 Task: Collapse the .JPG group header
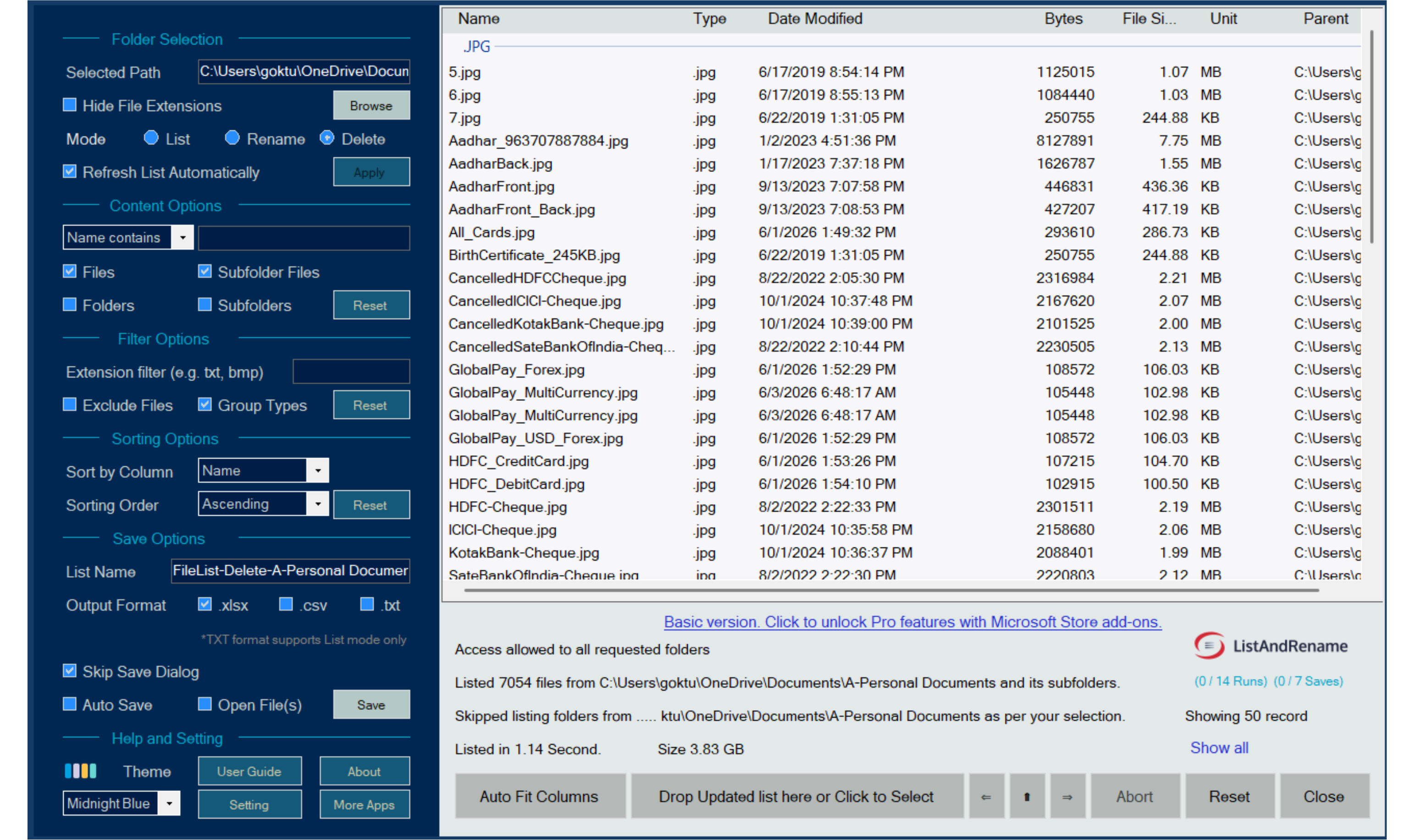coord(476,46)
